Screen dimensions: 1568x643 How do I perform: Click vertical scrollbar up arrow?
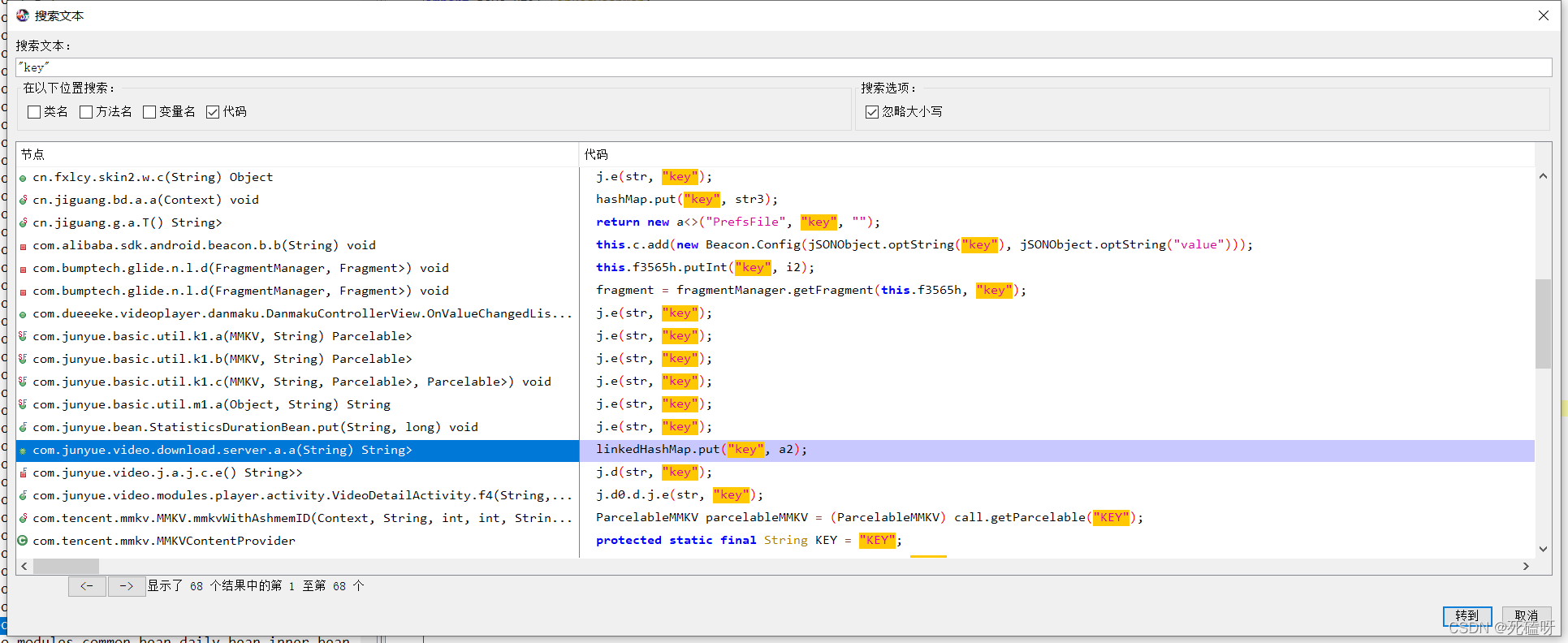pos(1543,176)
